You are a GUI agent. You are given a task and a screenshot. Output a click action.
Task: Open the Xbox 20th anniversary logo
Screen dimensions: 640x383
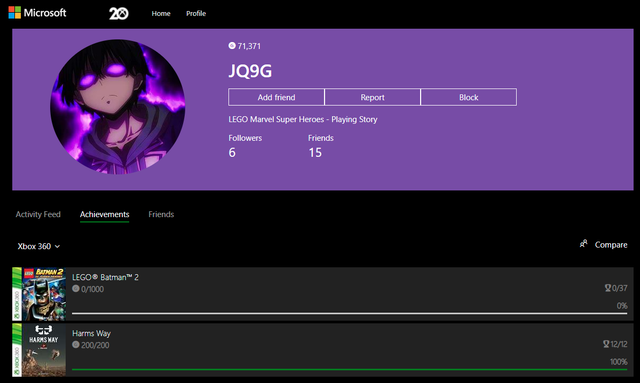click(119, 13)
